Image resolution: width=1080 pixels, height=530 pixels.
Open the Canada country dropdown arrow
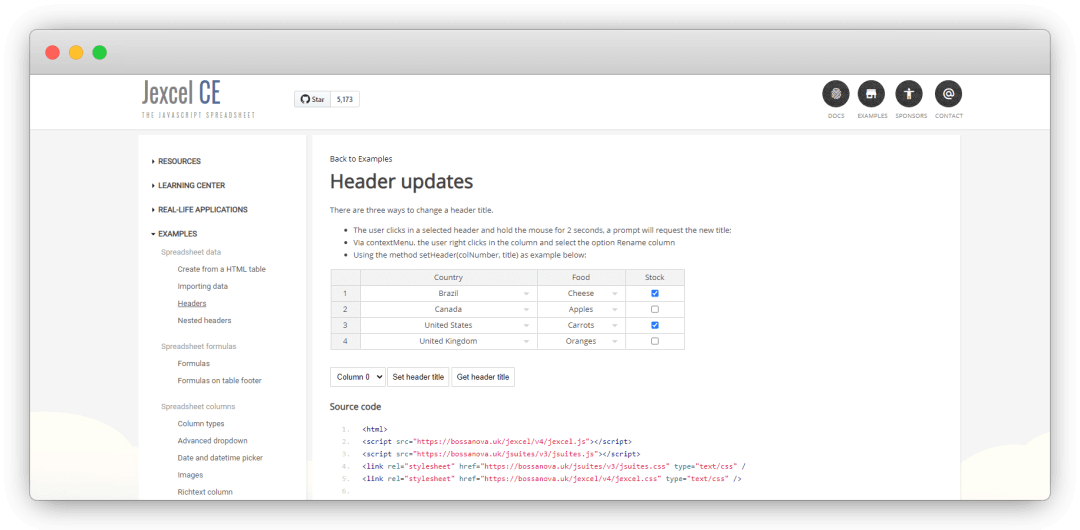pyautogui.click(x=526, y=310)
